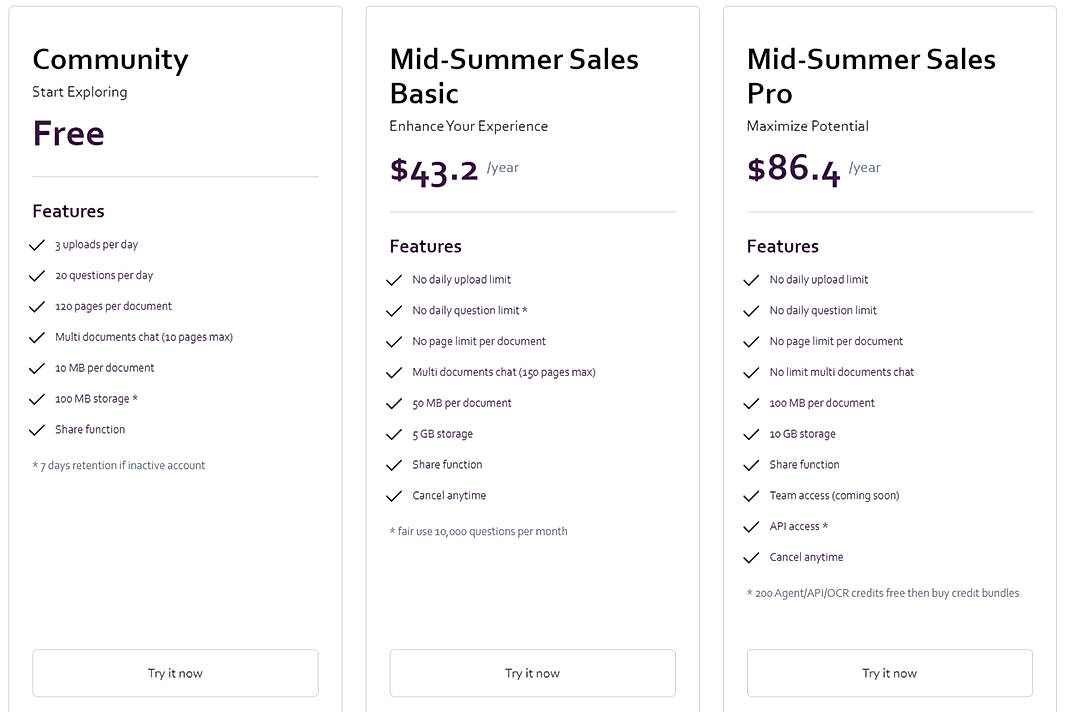Screen dimensions: 1070x712
Task: Select the checkmark next to "100 MB storage *"
Action: [x=36, y=399]
